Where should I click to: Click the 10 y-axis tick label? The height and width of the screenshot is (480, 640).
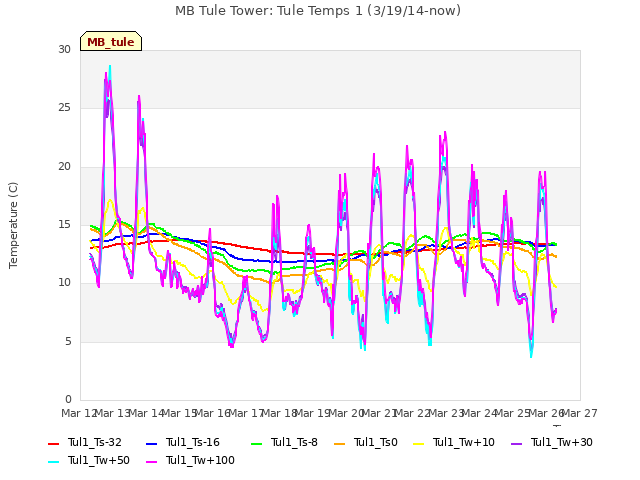[x=64, y=282]
